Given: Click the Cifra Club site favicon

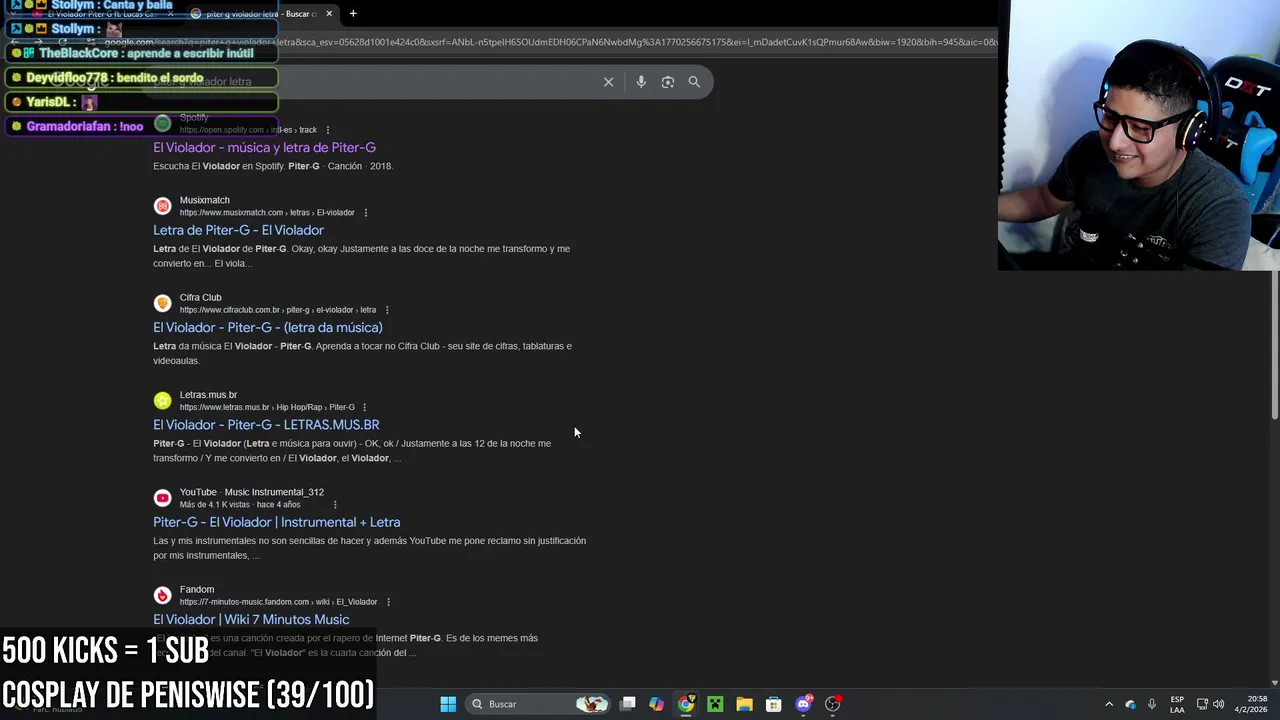Looking at the screenshot, I should point(162,303).
